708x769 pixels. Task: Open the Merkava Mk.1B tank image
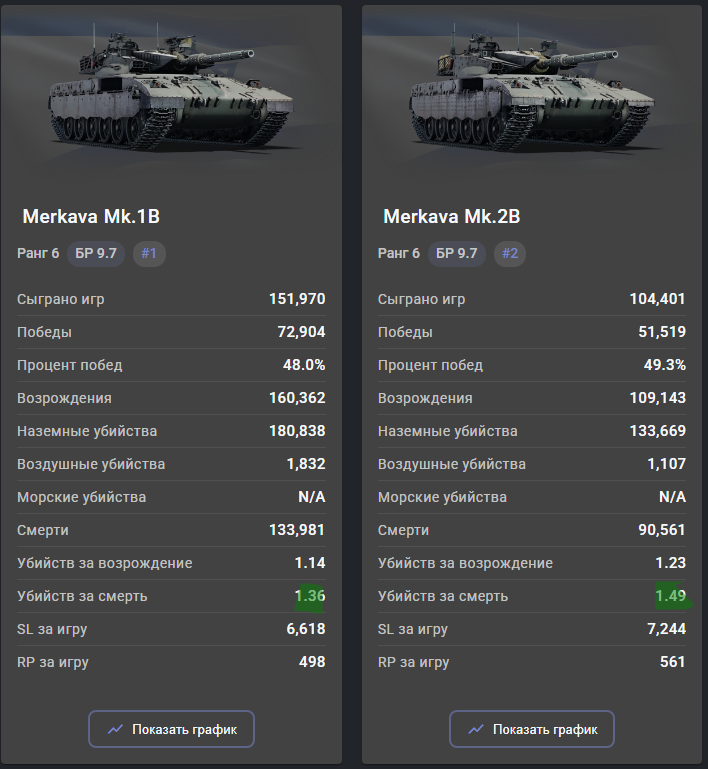click(x=171, y=86)
